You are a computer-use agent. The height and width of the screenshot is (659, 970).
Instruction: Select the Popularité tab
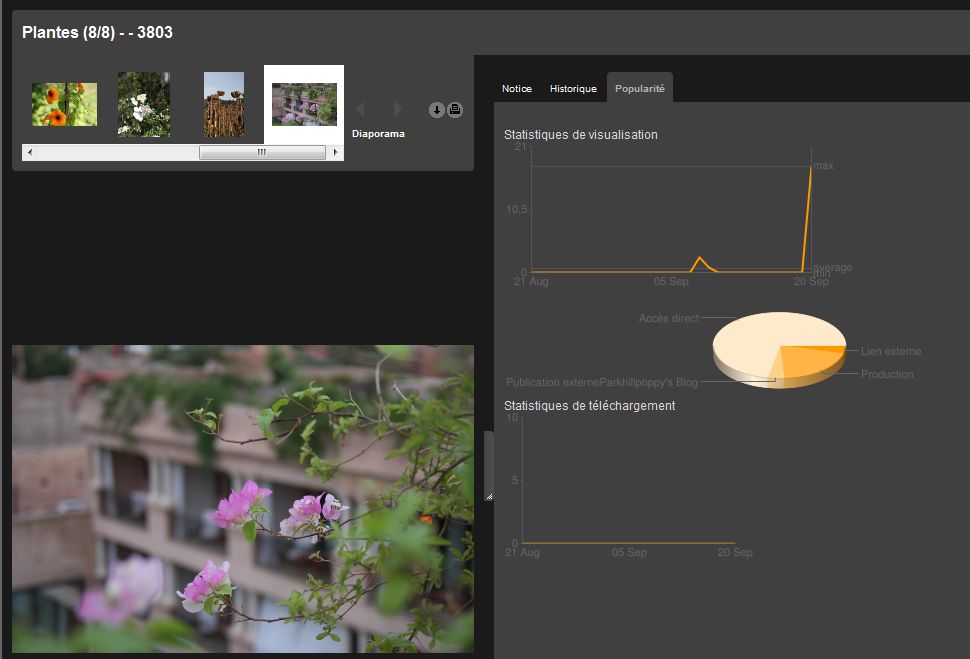pyautogui.click(x=639, y=89)
